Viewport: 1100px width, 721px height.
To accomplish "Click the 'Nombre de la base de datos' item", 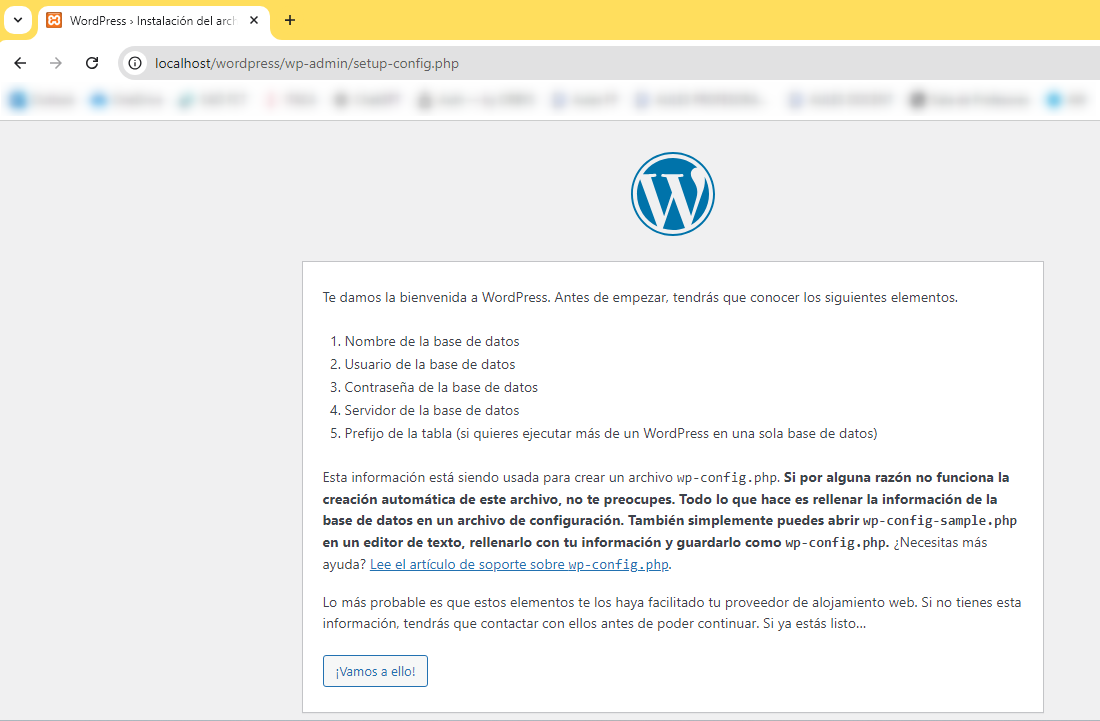I will point(432,341).
